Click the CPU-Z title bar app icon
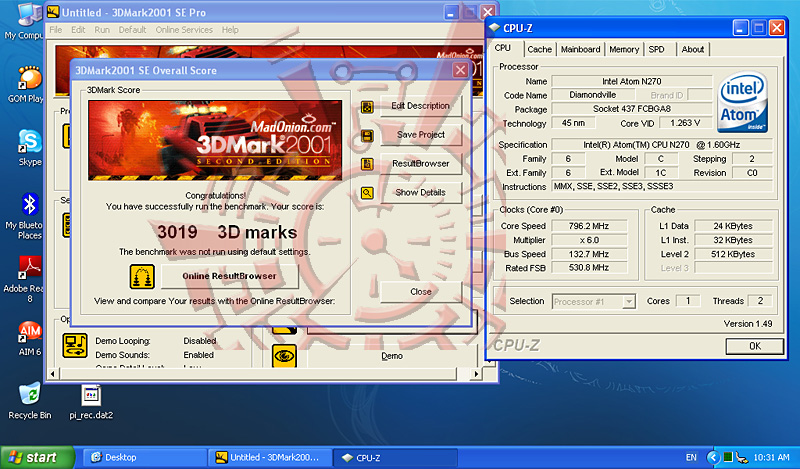The width and height of the screenshot is (800, 469). 494,28
